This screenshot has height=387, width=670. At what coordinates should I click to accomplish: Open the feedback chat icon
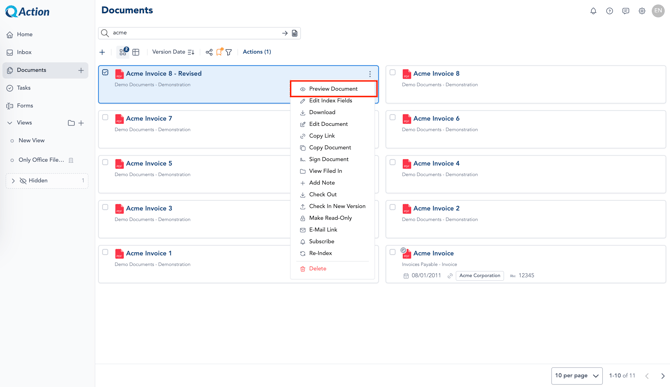626,11
